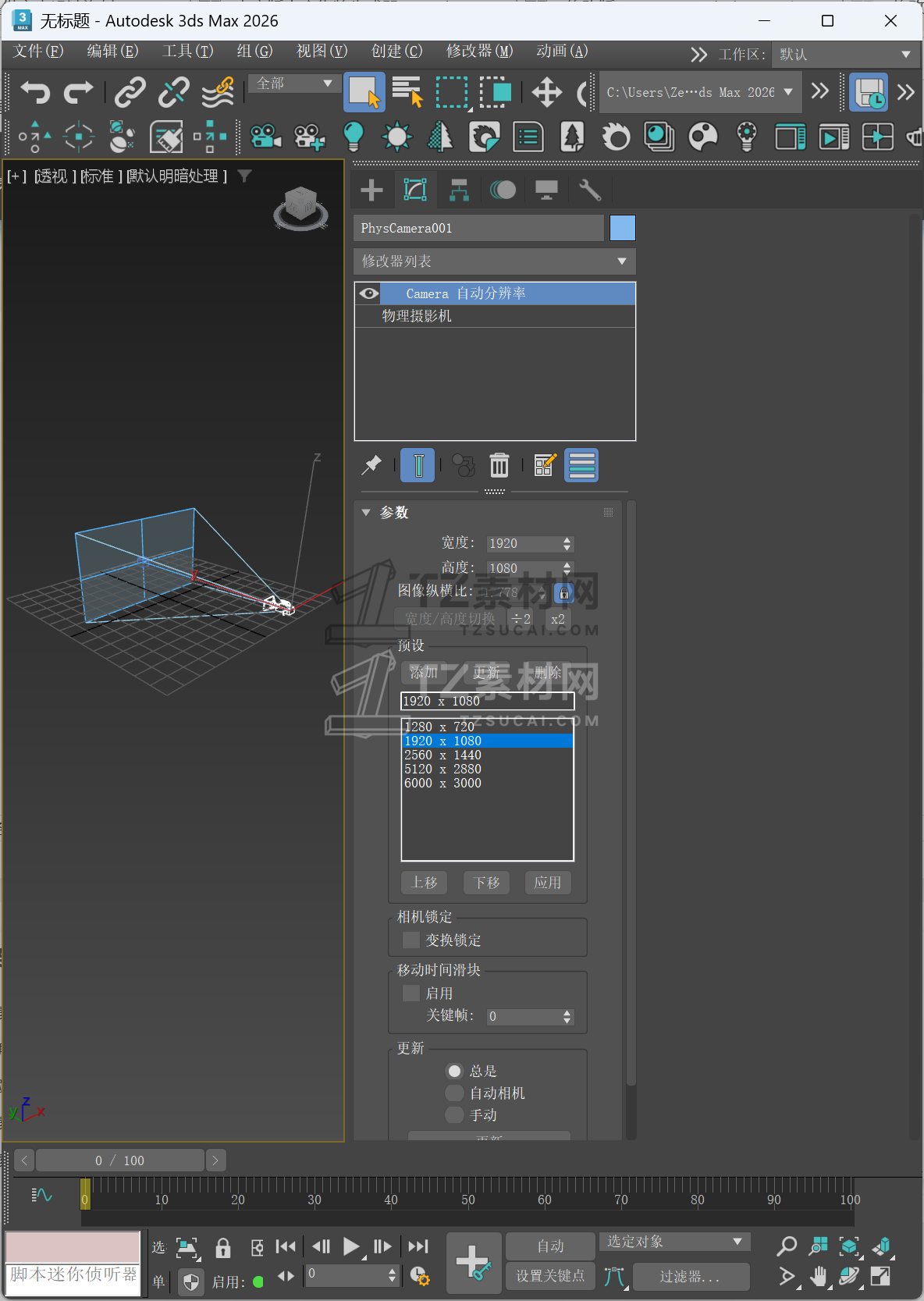Open the Motion panel tab

click(503, 190)
